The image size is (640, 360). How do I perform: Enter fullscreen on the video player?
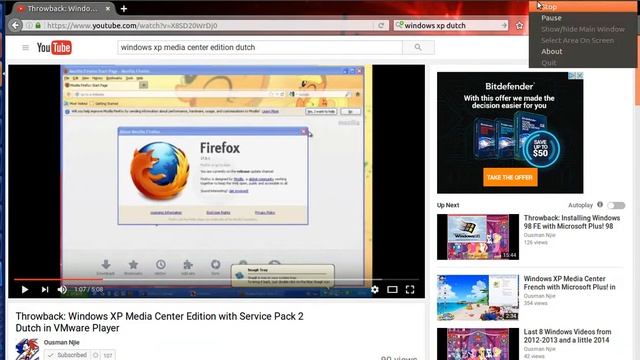(x=410, y=289)
